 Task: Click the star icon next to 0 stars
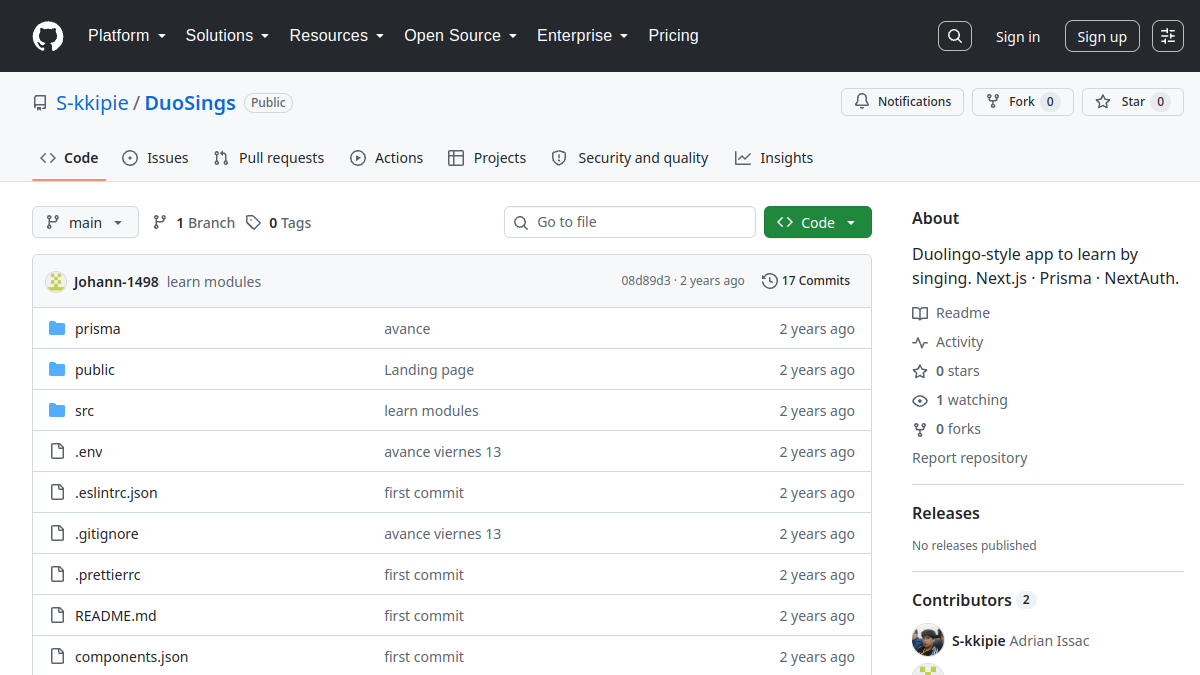920,371
